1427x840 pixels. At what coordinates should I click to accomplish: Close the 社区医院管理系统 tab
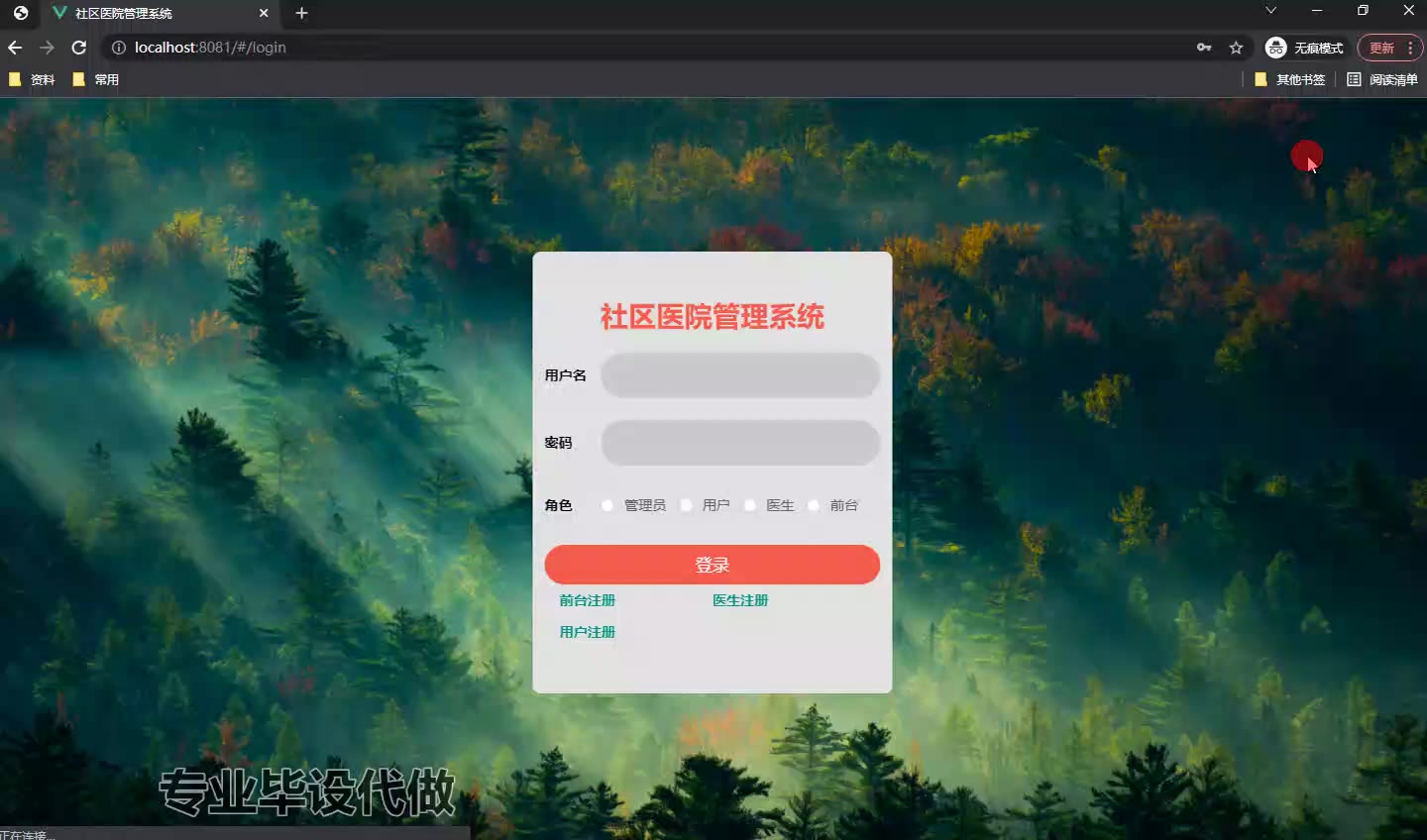click(264, 13)
